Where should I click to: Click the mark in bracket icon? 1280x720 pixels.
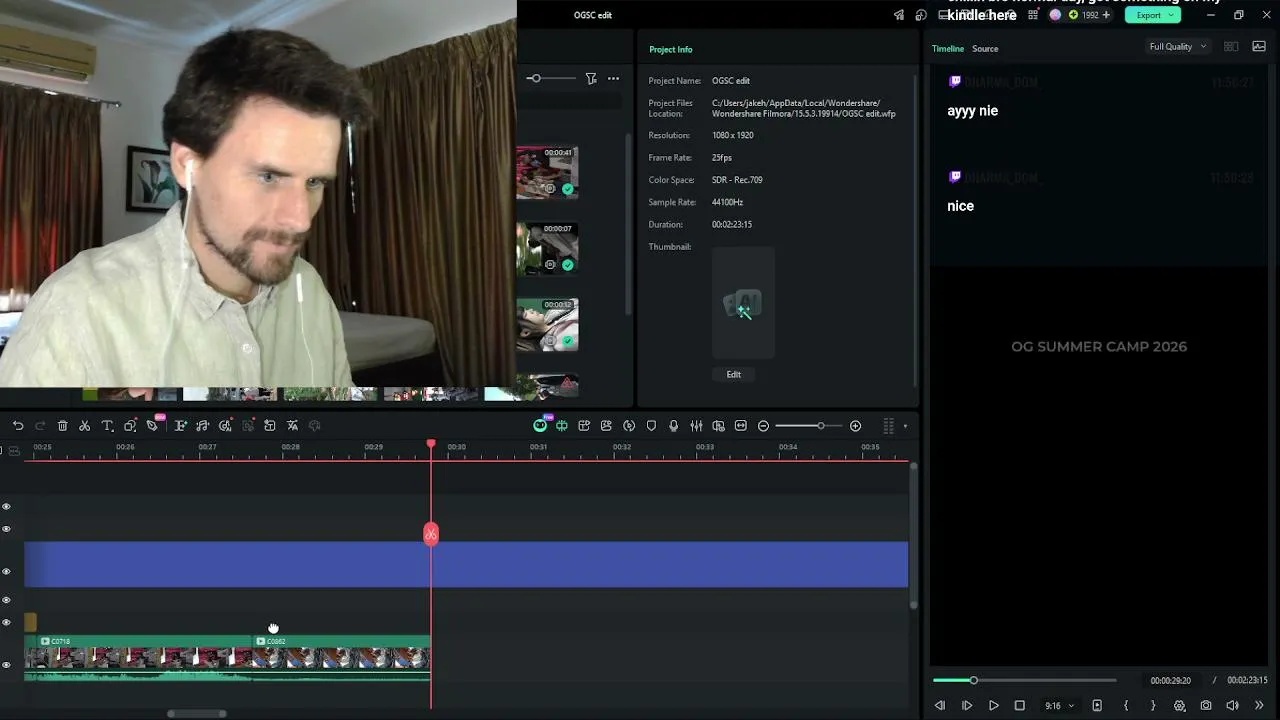pyautogui.click(x=1126, y=706)
